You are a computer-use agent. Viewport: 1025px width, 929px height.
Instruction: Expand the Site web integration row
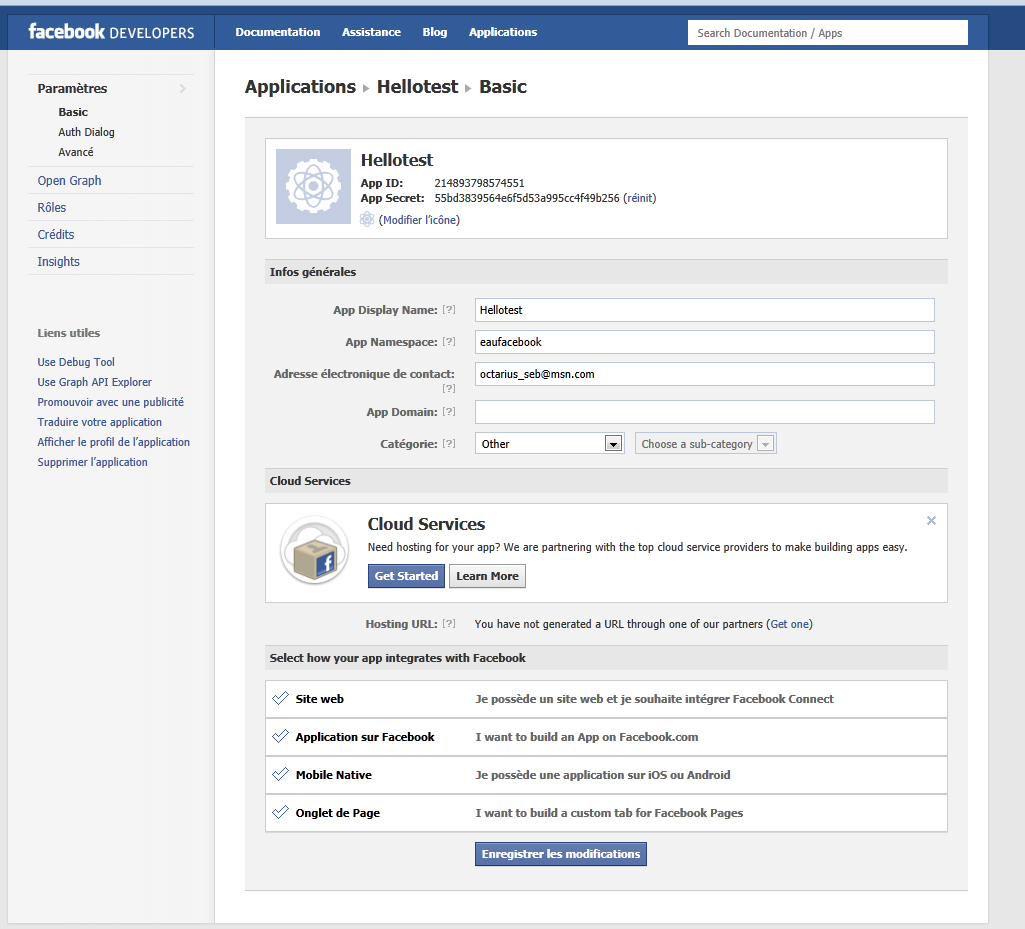tap(606, 699)
